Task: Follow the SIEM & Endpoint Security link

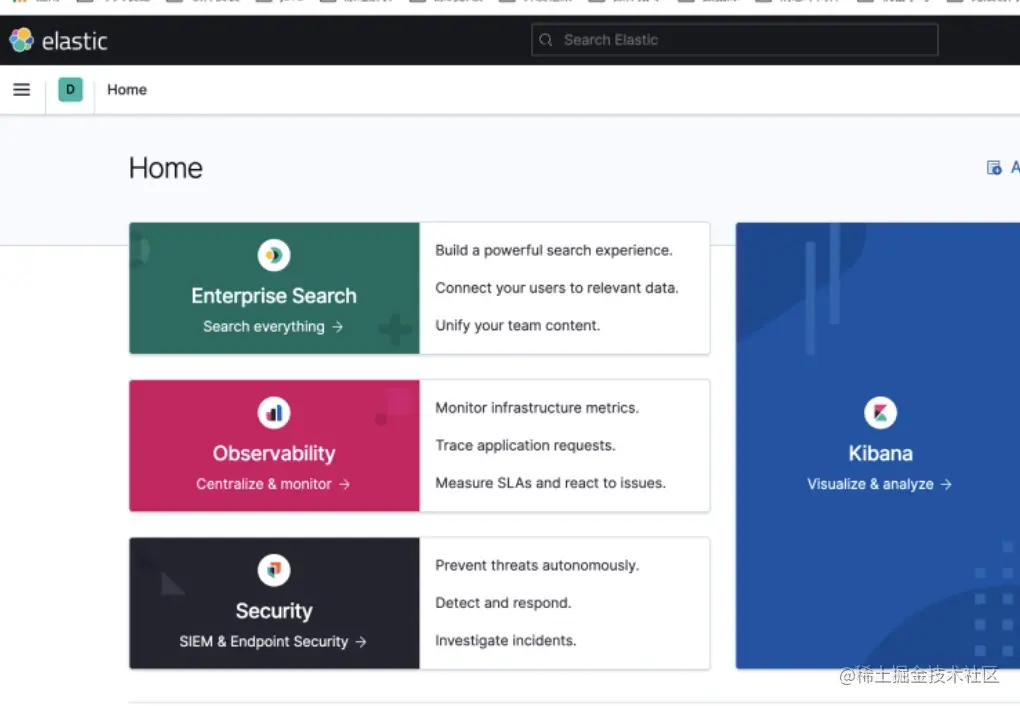Action: [273, 642]
